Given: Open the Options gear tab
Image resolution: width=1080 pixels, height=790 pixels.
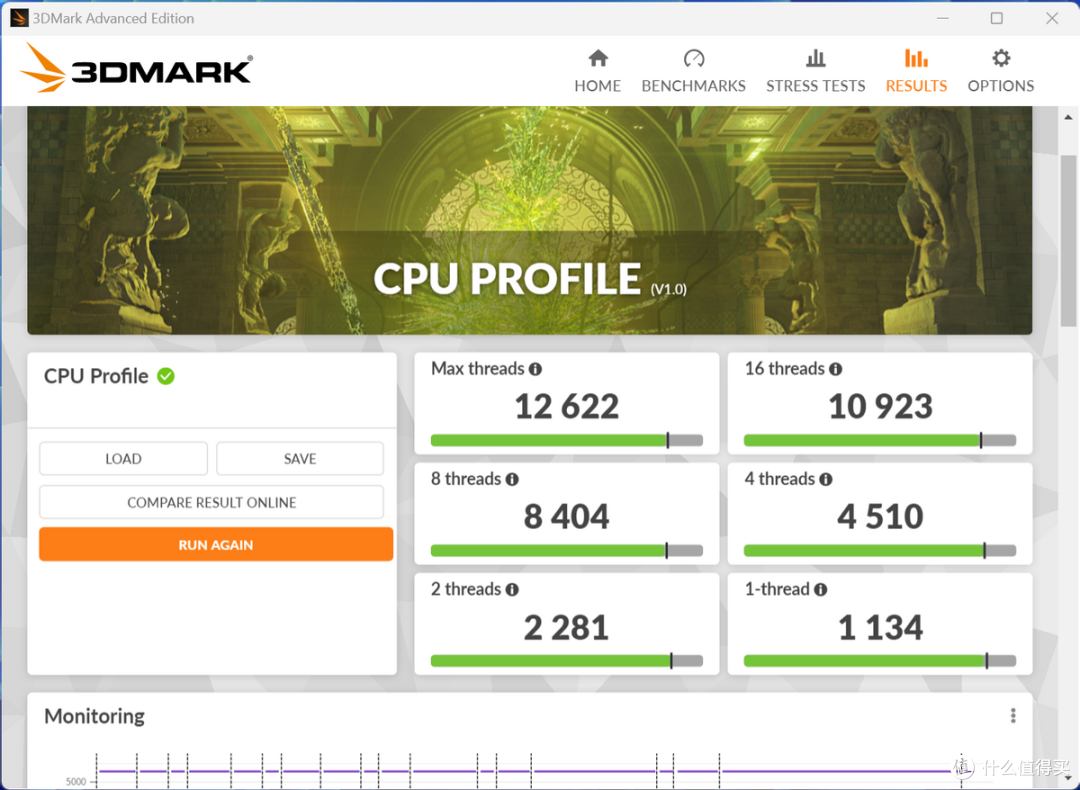Looking at the screenshot, I should click(x=1000, y=71).
